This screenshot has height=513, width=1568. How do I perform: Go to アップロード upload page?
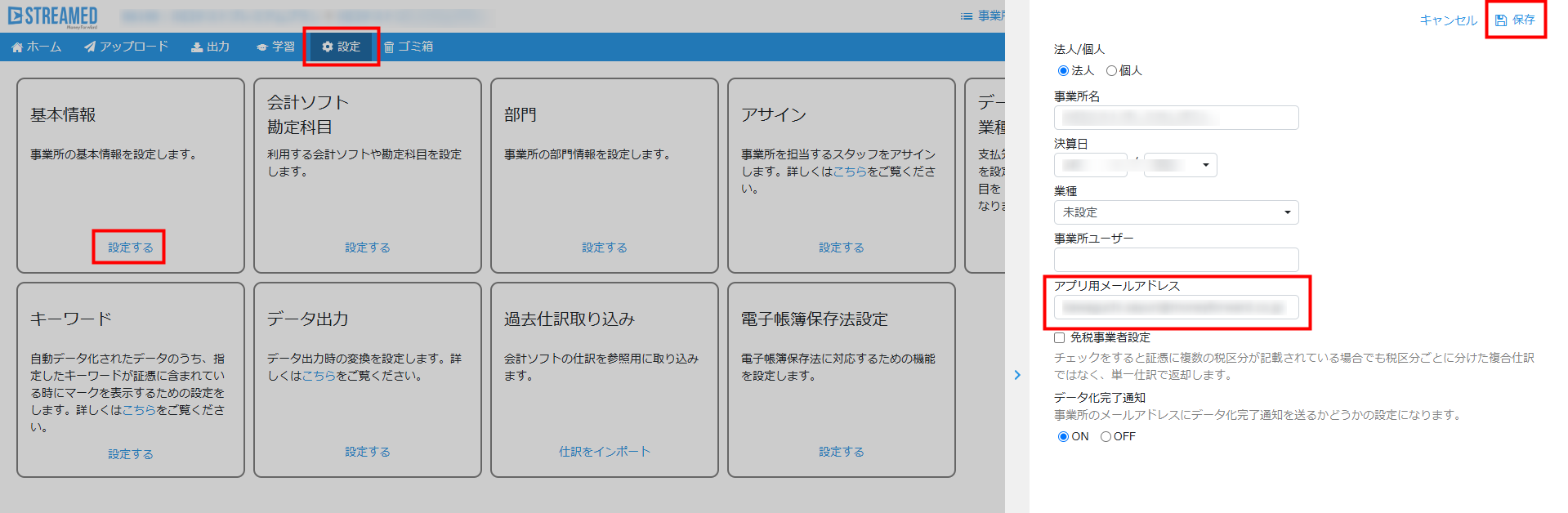126,47
